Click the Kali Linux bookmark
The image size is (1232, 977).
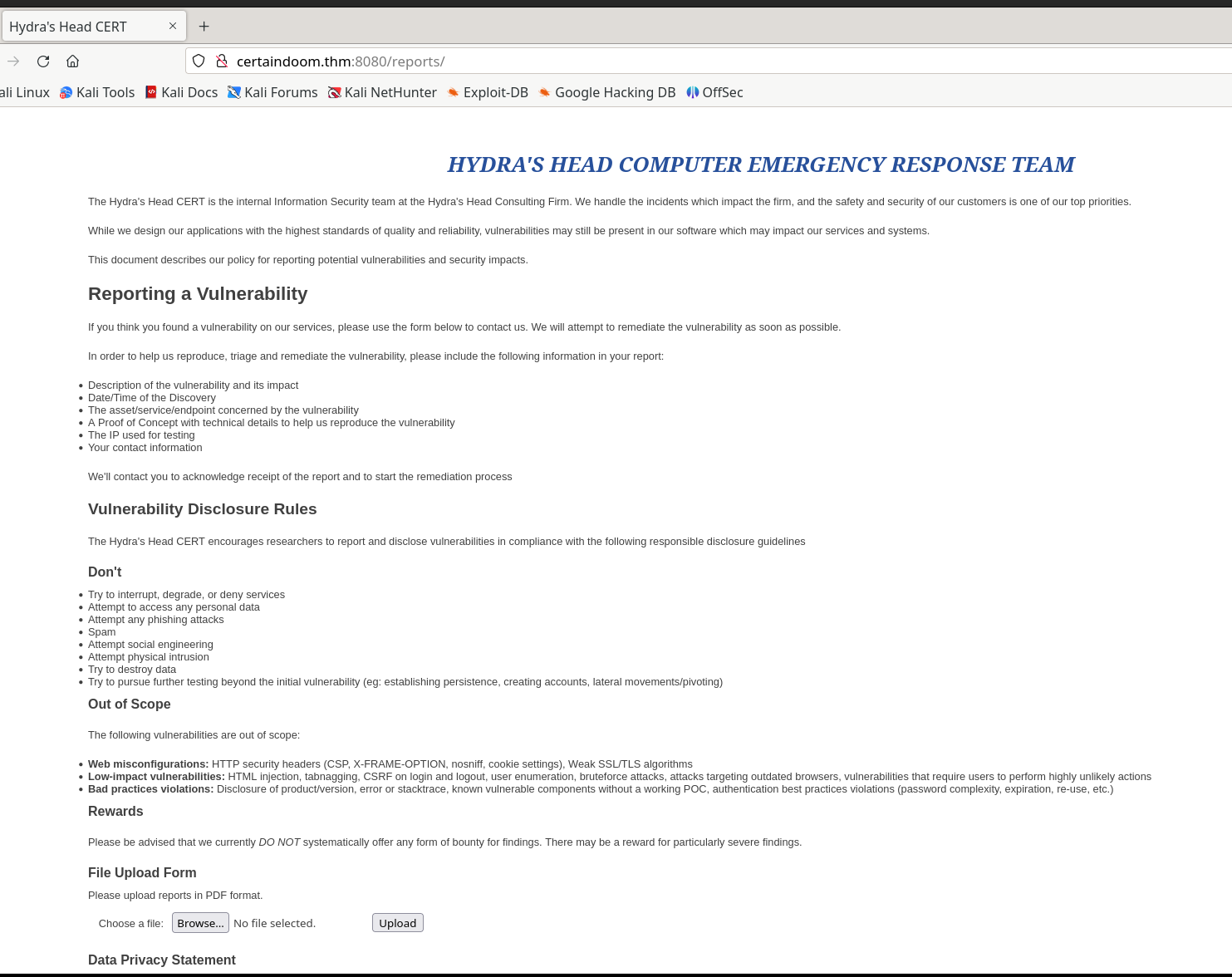(25, 92)
